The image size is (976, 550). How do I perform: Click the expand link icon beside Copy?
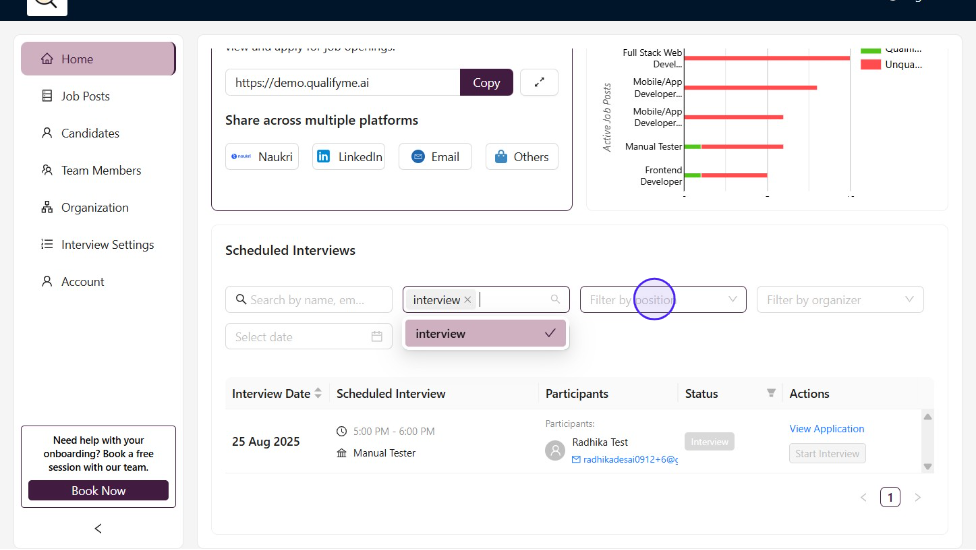point(539,83)
